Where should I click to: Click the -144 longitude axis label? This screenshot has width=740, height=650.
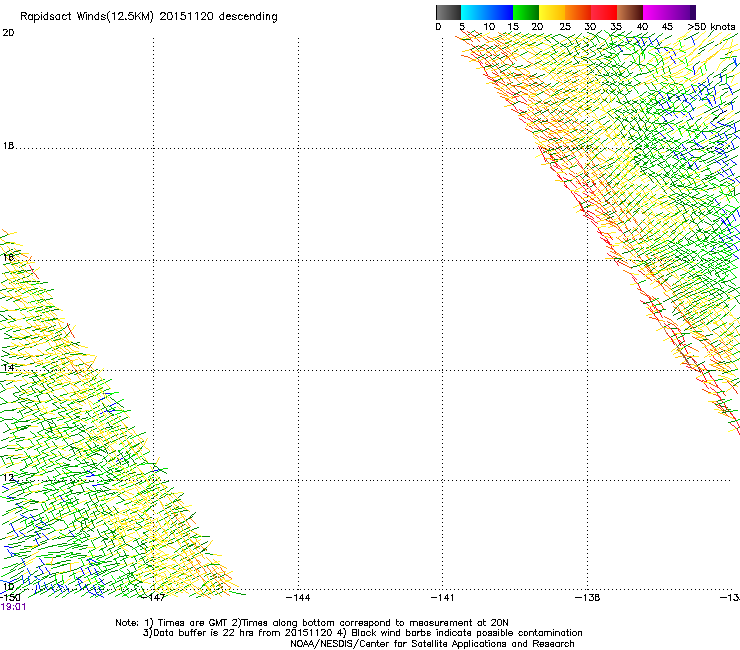[x=298, y=598]
